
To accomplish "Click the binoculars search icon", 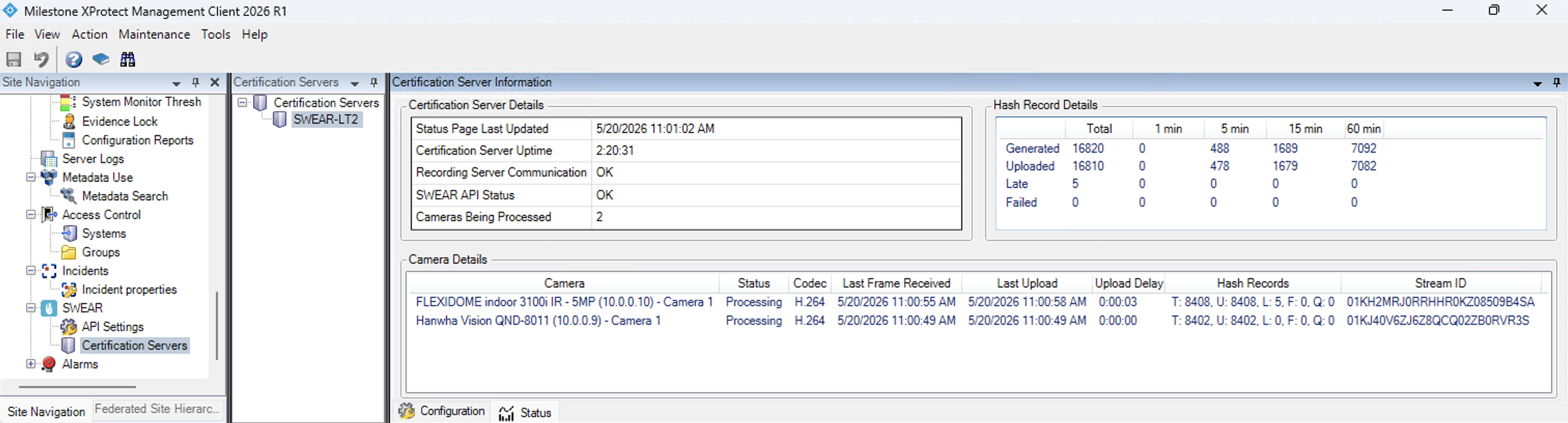I will point(127,59).
